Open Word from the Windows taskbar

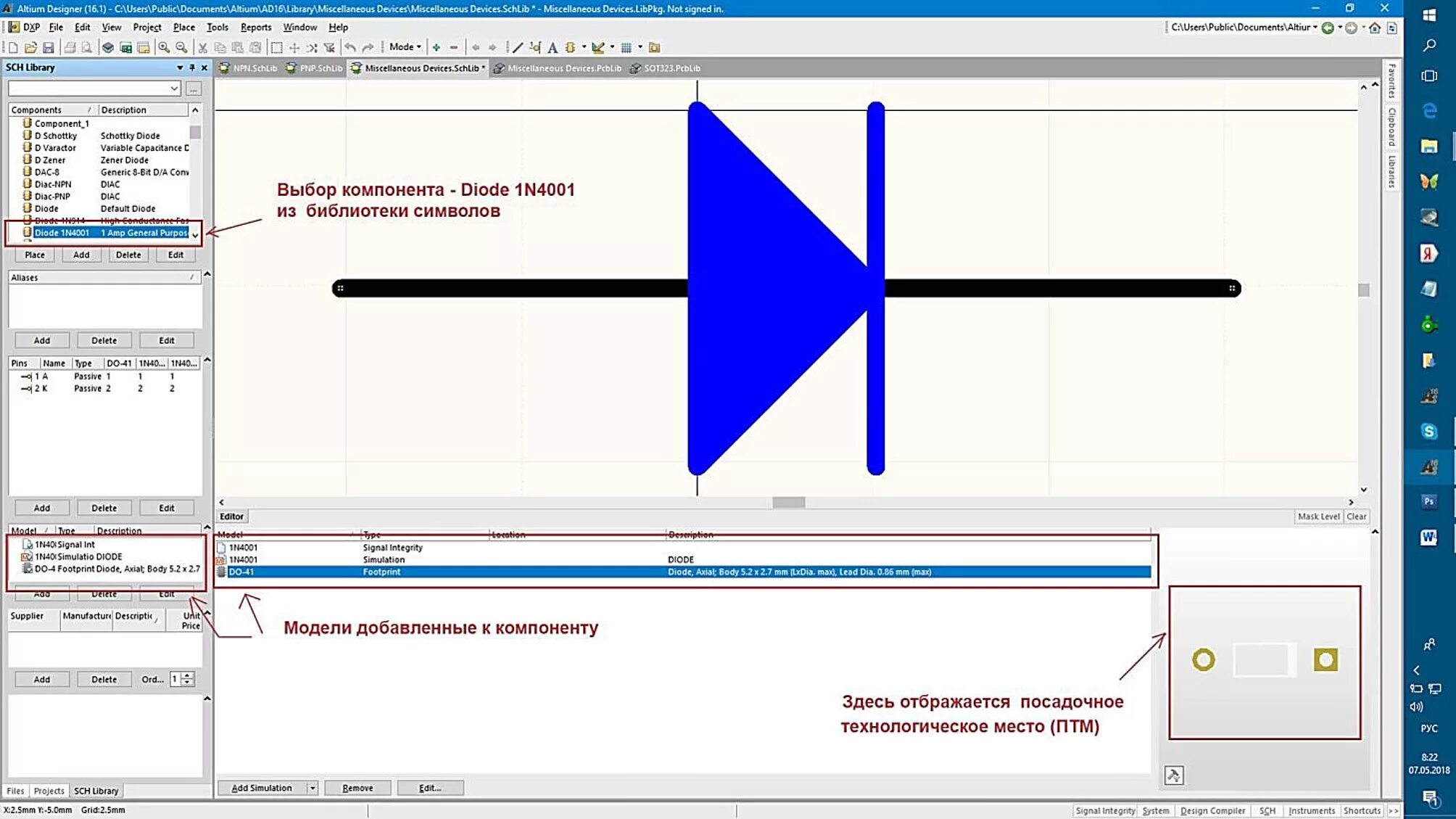1429,537
